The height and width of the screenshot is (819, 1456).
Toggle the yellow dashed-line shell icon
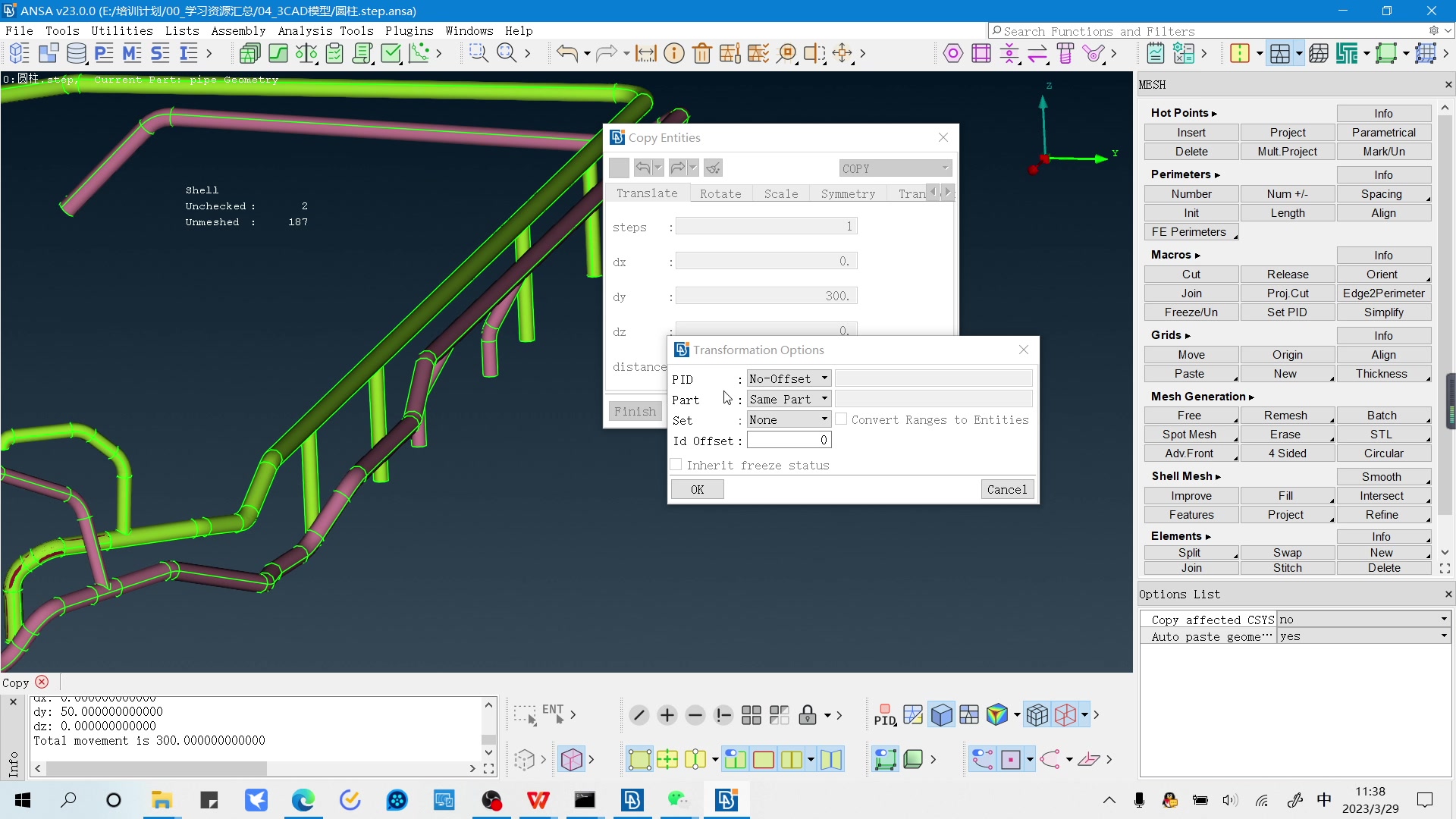coord(1240,53)
